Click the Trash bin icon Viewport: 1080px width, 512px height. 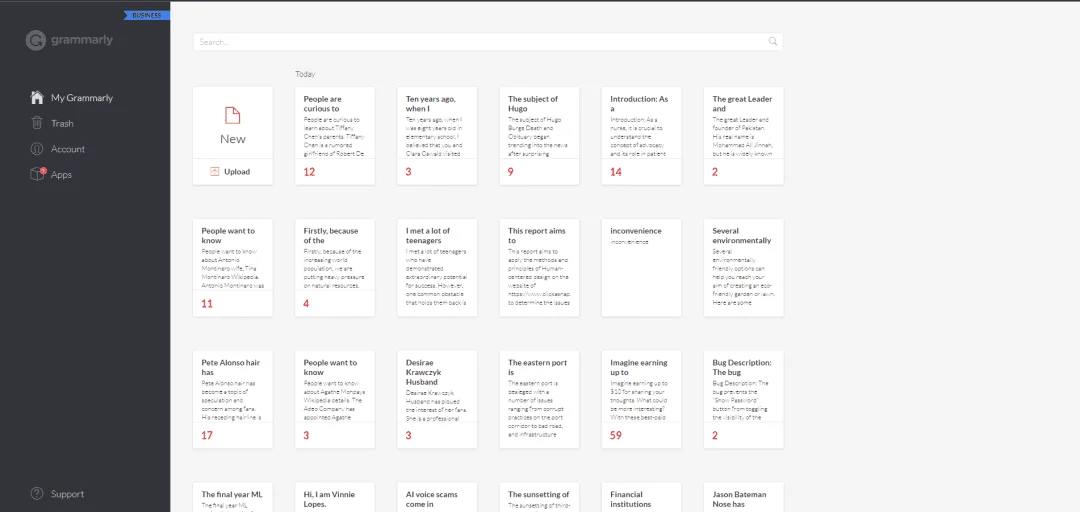pos(37,123)
